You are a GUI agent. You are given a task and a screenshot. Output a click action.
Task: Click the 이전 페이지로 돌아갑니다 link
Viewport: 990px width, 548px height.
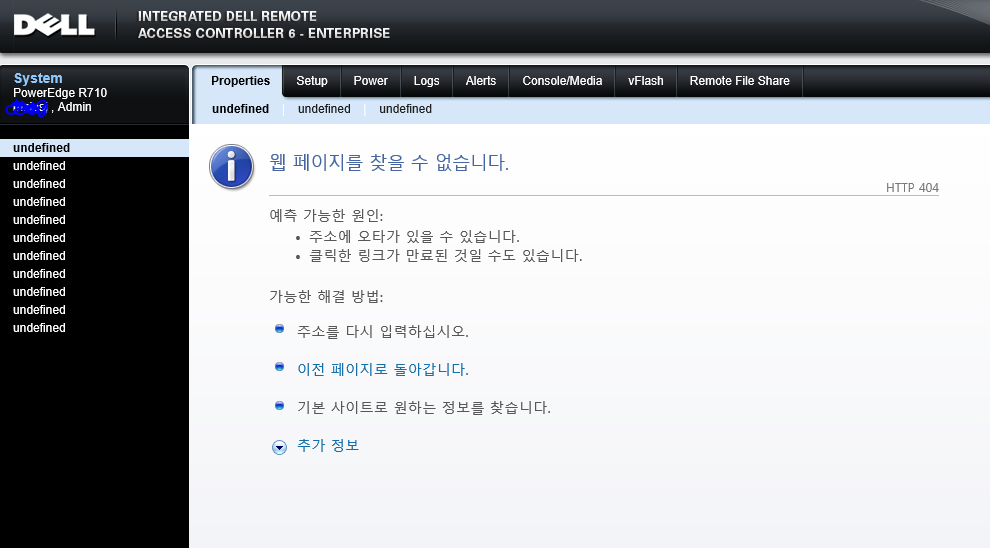click(383, 369)
